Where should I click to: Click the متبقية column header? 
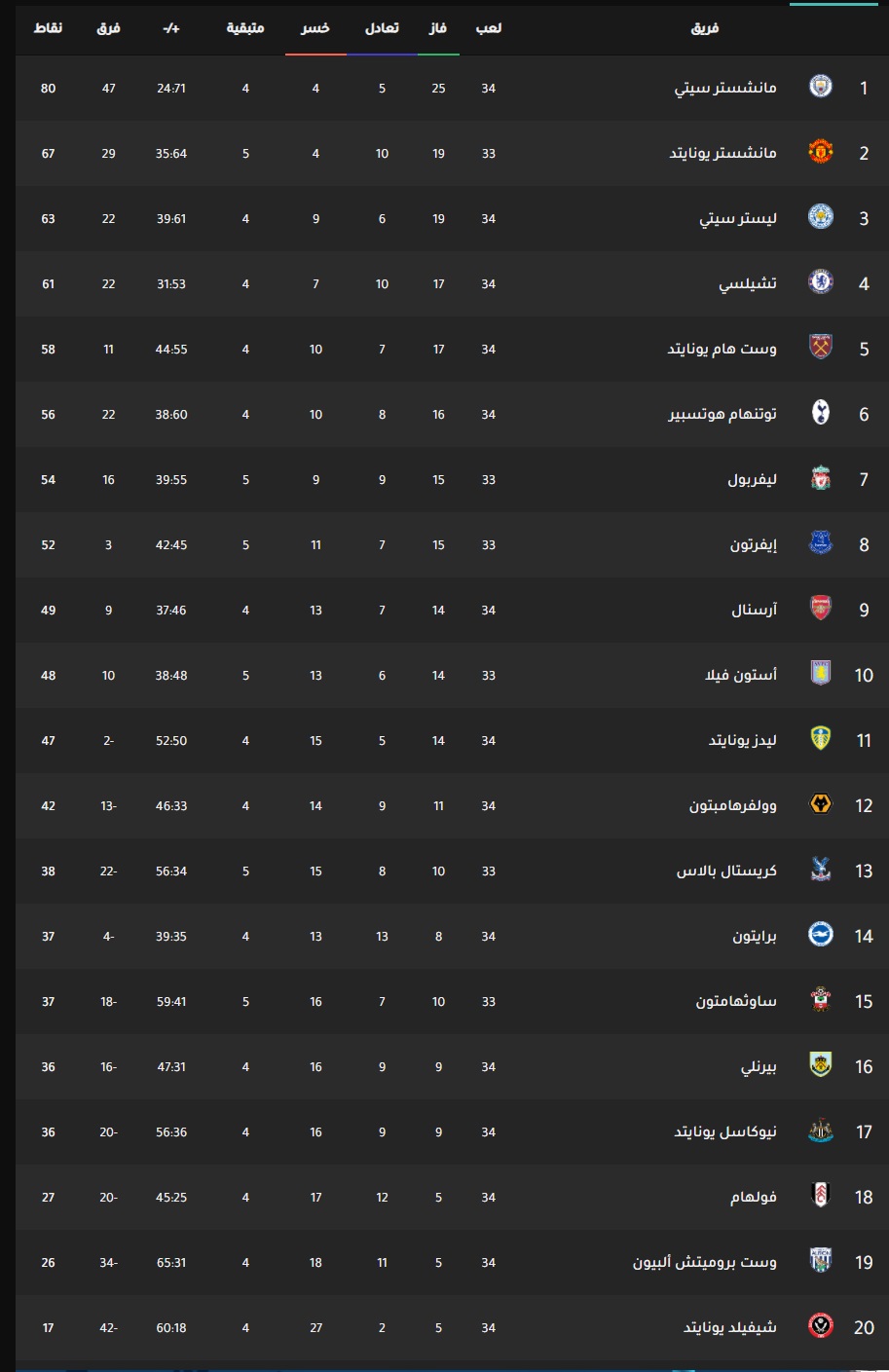point(245,28)
